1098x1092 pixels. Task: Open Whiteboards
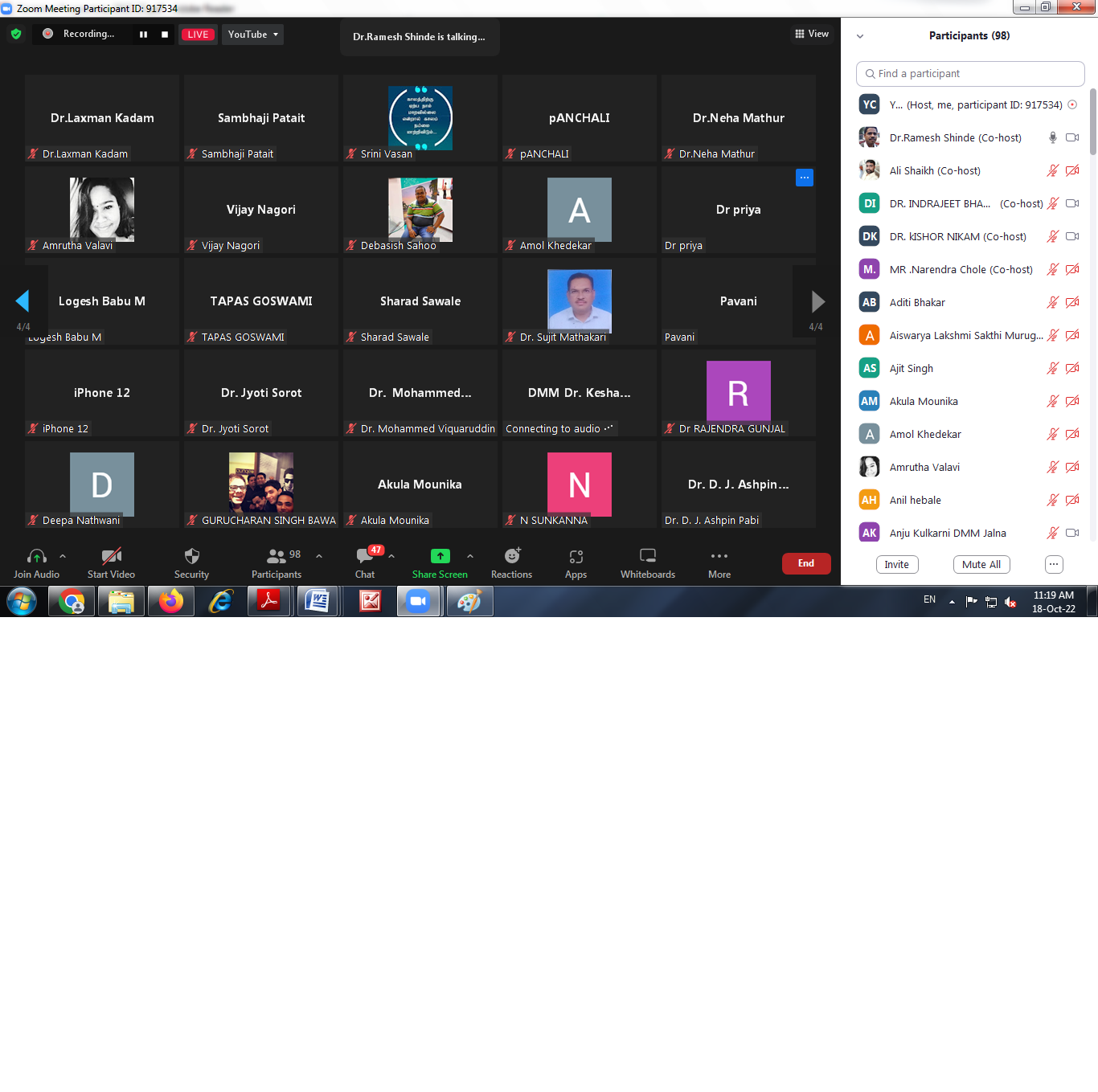coord(648,563)
